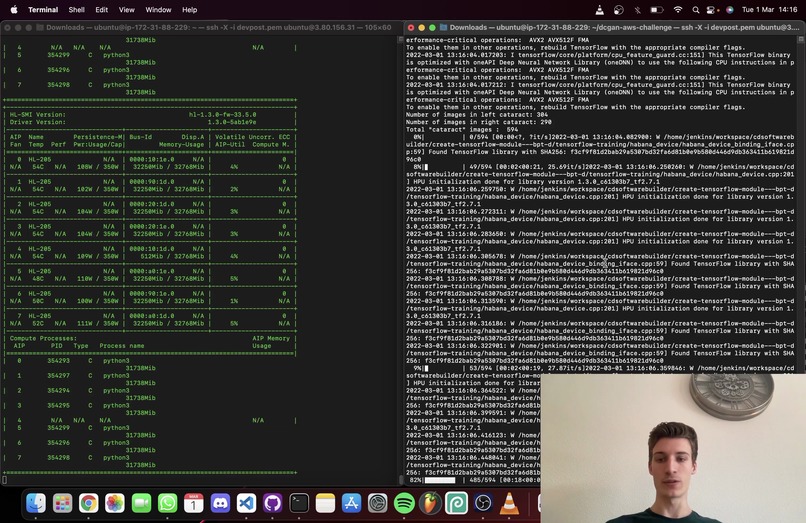This screenshot has width=806, height=523.
Task: Maximize the right terminal window
Action: coord(432,28)
